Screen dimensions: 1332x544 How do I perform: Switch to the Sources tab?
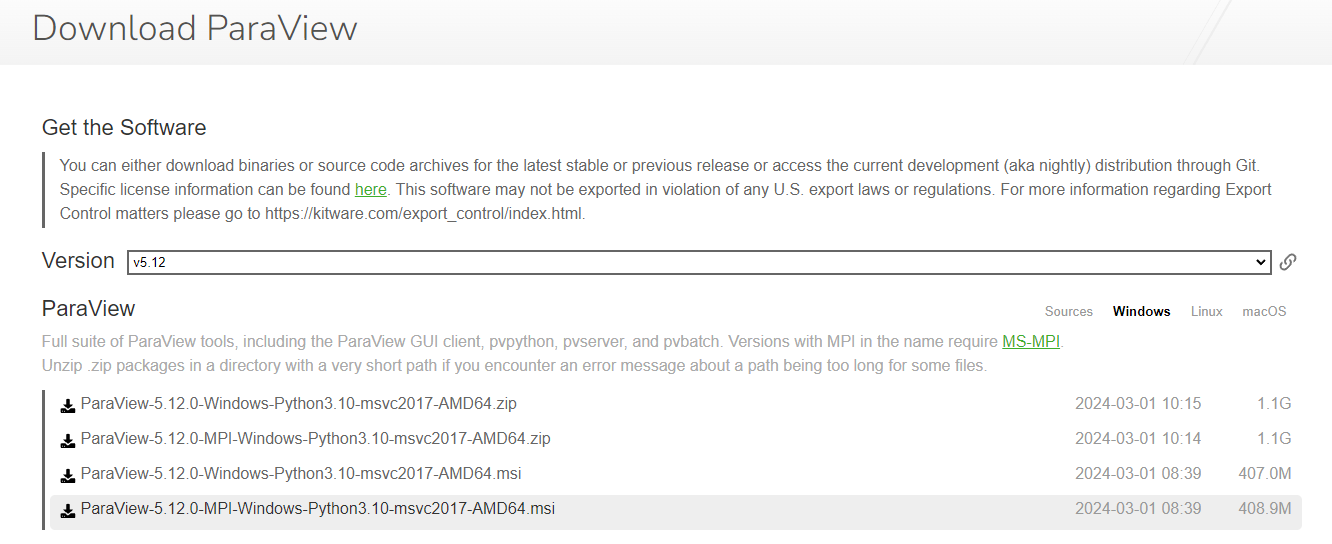(1068, 312)
